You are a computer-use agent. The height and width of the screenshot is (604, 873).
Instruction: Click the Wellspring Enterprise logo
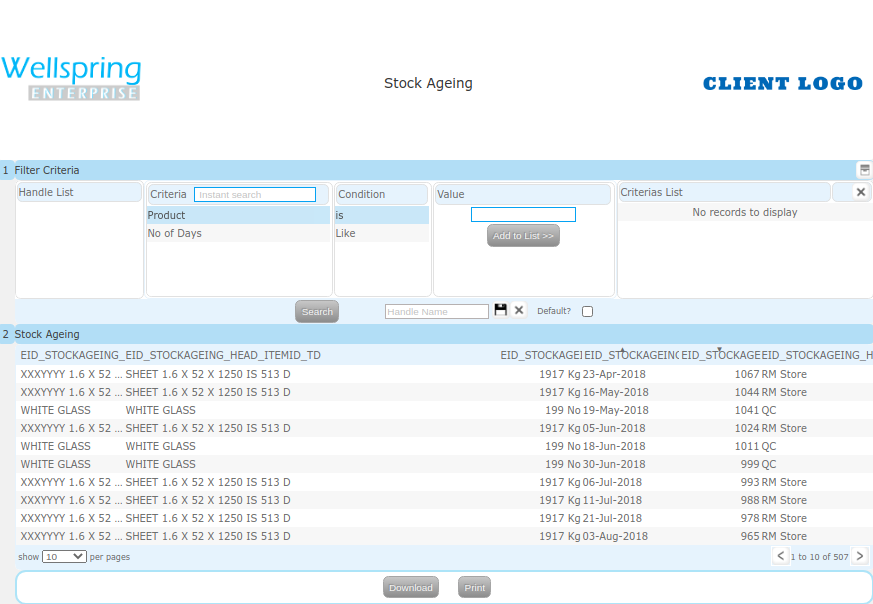coord(71,79)
